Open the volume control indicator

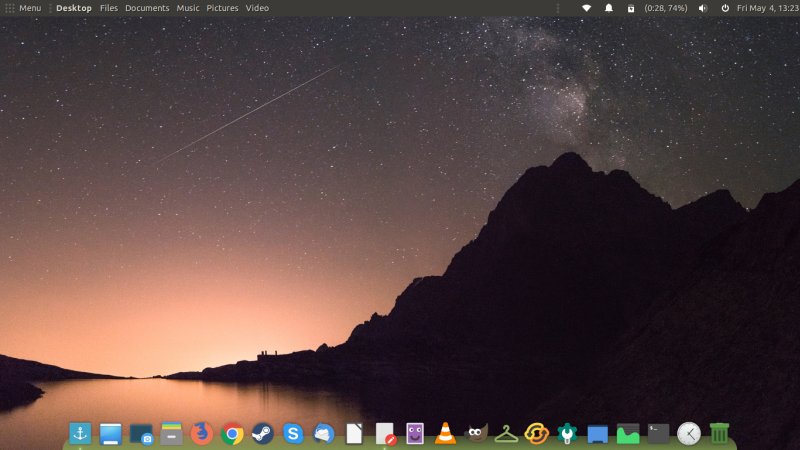click(702, 8)
